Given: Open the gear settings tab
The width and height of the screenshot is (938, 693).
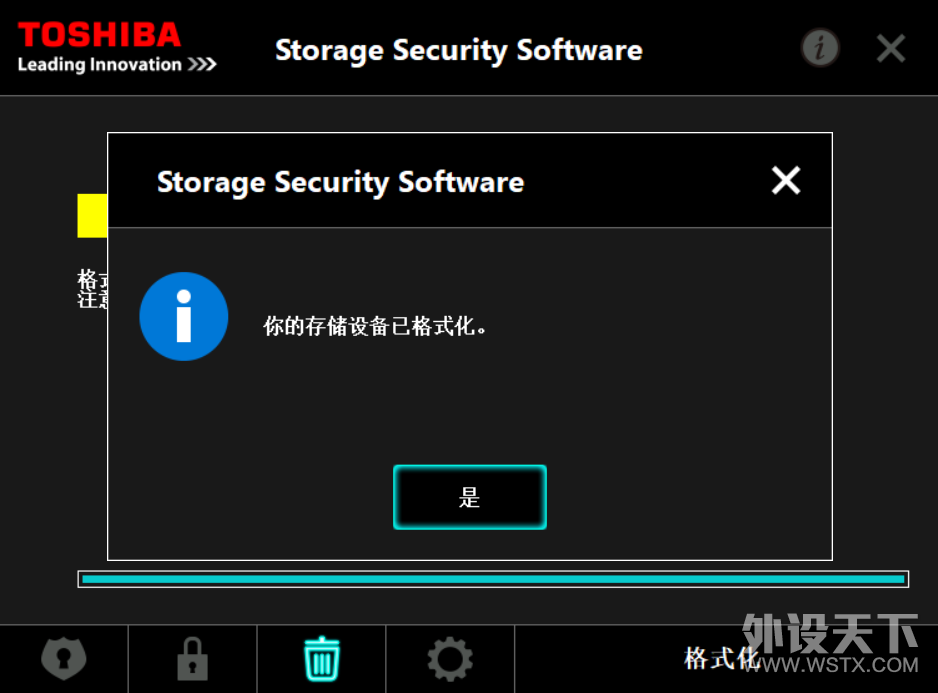Looking at the screenshot, I should point(450,659).
